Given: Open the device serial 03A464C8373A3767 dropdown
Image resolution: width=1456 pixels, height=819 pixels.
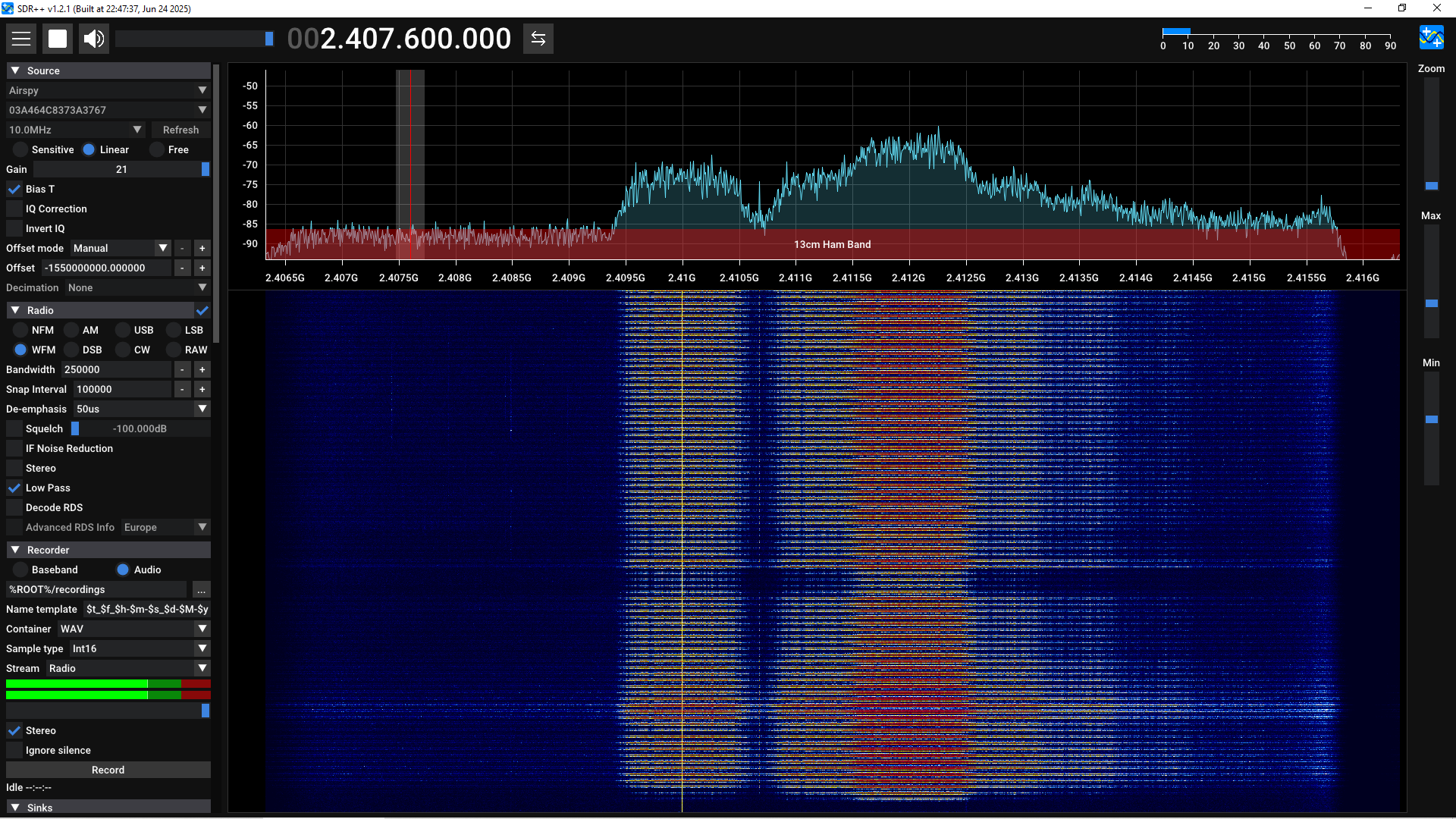Looking at the screenshot, I should click(108, 110).
